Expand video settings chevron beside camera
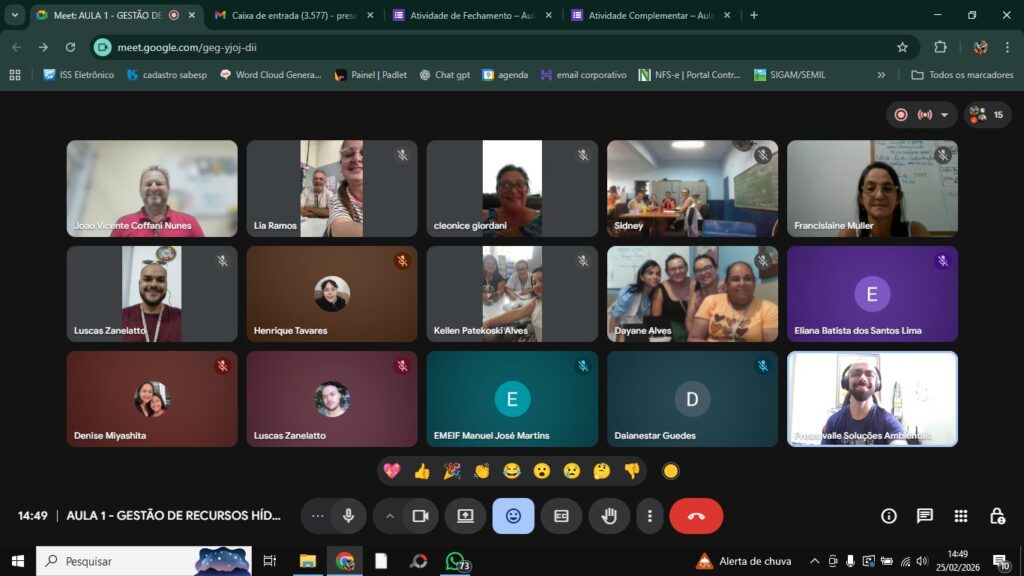 pyautogui.click(x=390, y=516)
